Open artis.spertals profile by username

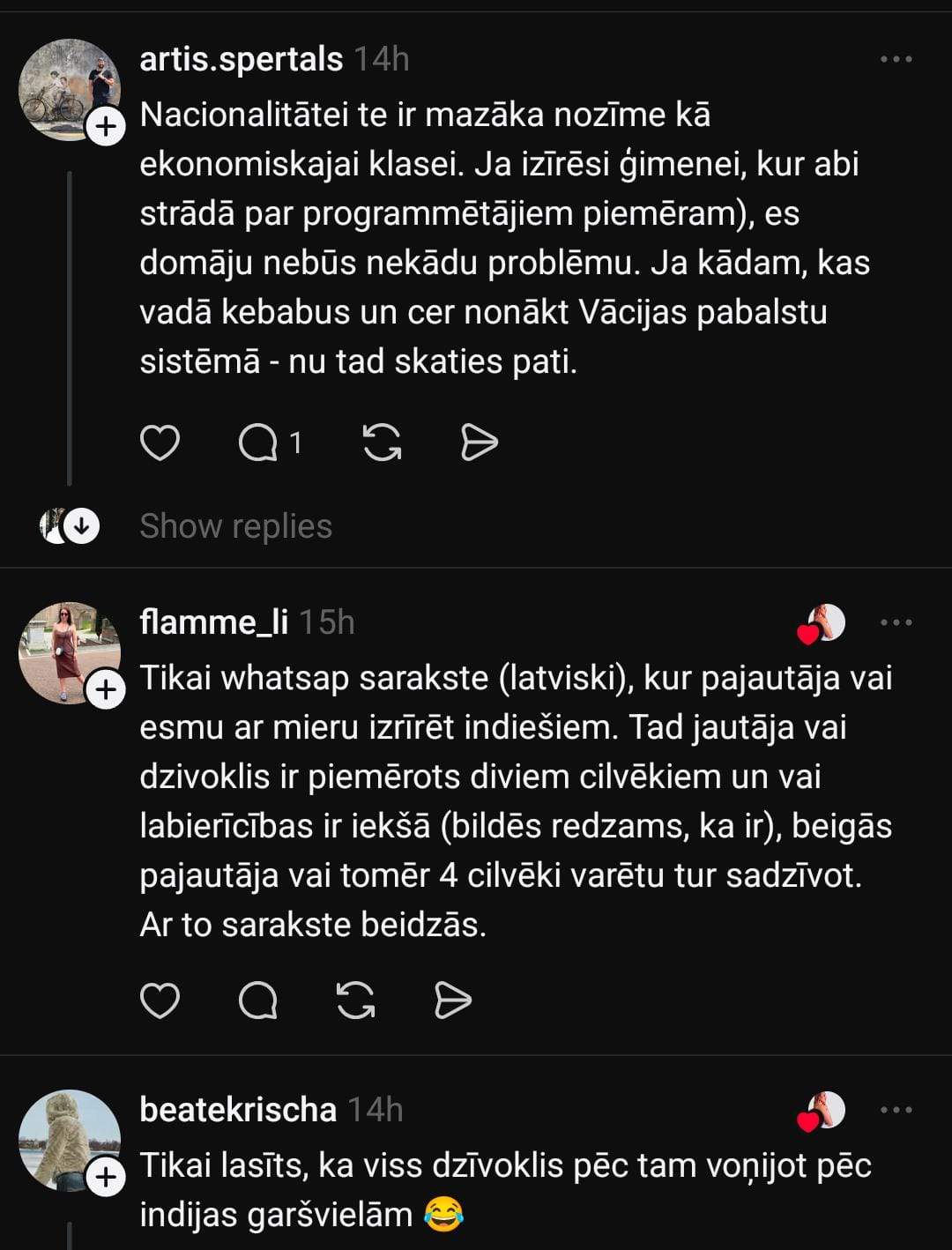pyautogui.click(x=241, y=60)
